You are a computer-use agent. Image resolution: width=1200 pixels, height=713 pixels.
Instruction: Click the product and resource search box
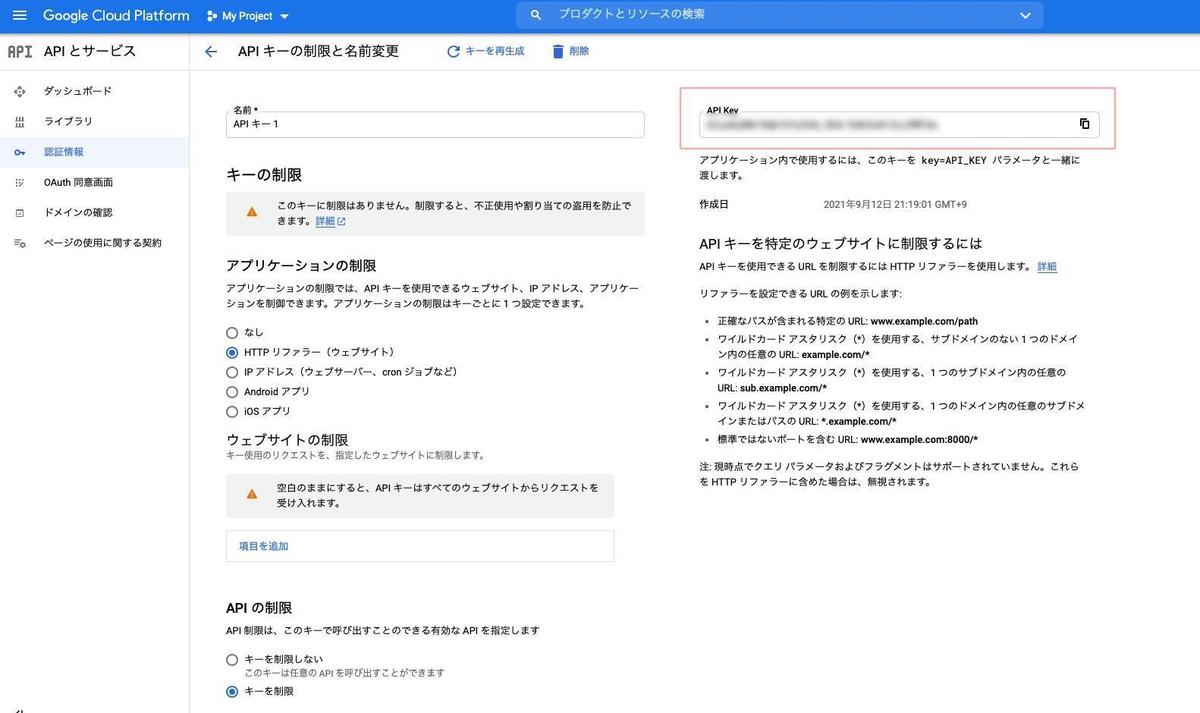[770, 15]
